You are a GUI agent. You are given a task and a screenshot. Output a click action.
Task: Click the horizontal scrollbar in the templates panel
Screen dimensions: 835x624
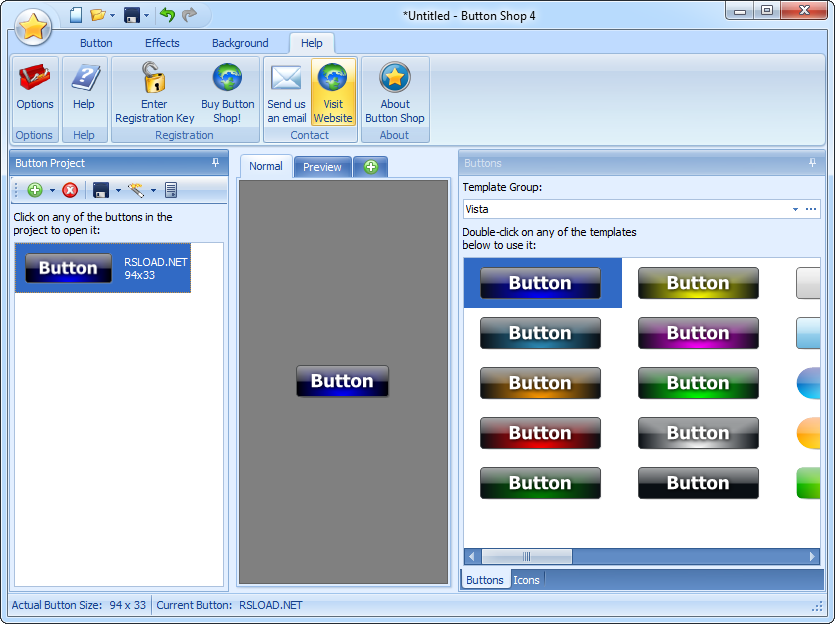point(527,556)
